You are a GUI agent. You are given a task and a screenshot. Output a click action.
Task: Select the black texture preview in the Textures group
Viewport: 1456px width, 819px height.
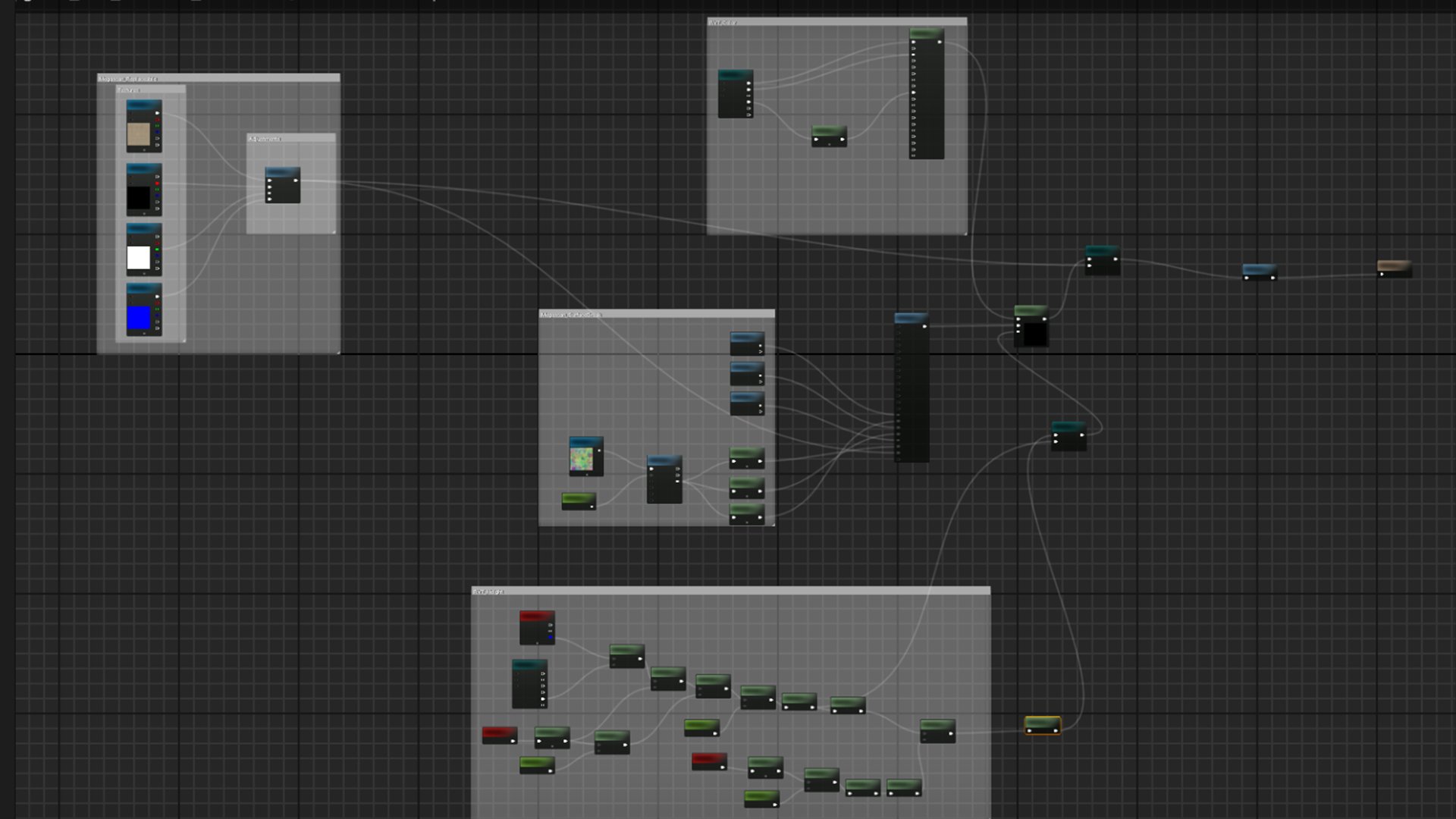coord(138,198)
